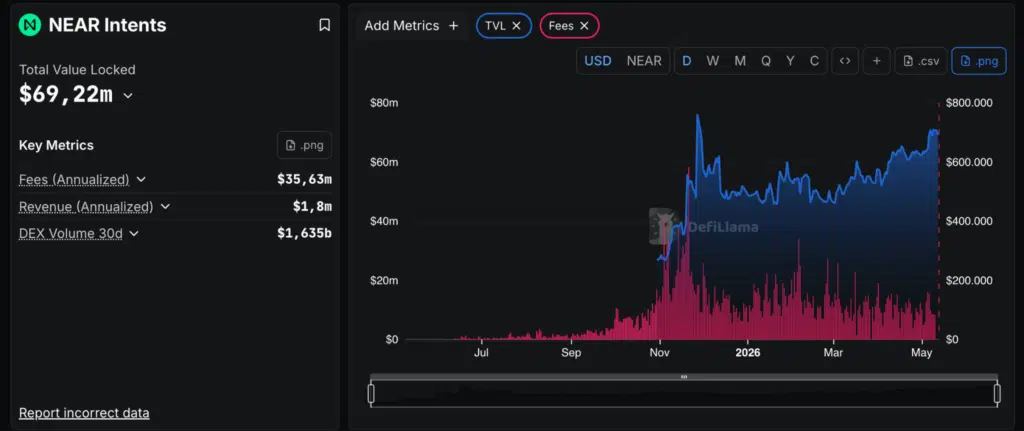Click the right handle of range slider
Screen dimensions: 1024x431
point(997,394)
